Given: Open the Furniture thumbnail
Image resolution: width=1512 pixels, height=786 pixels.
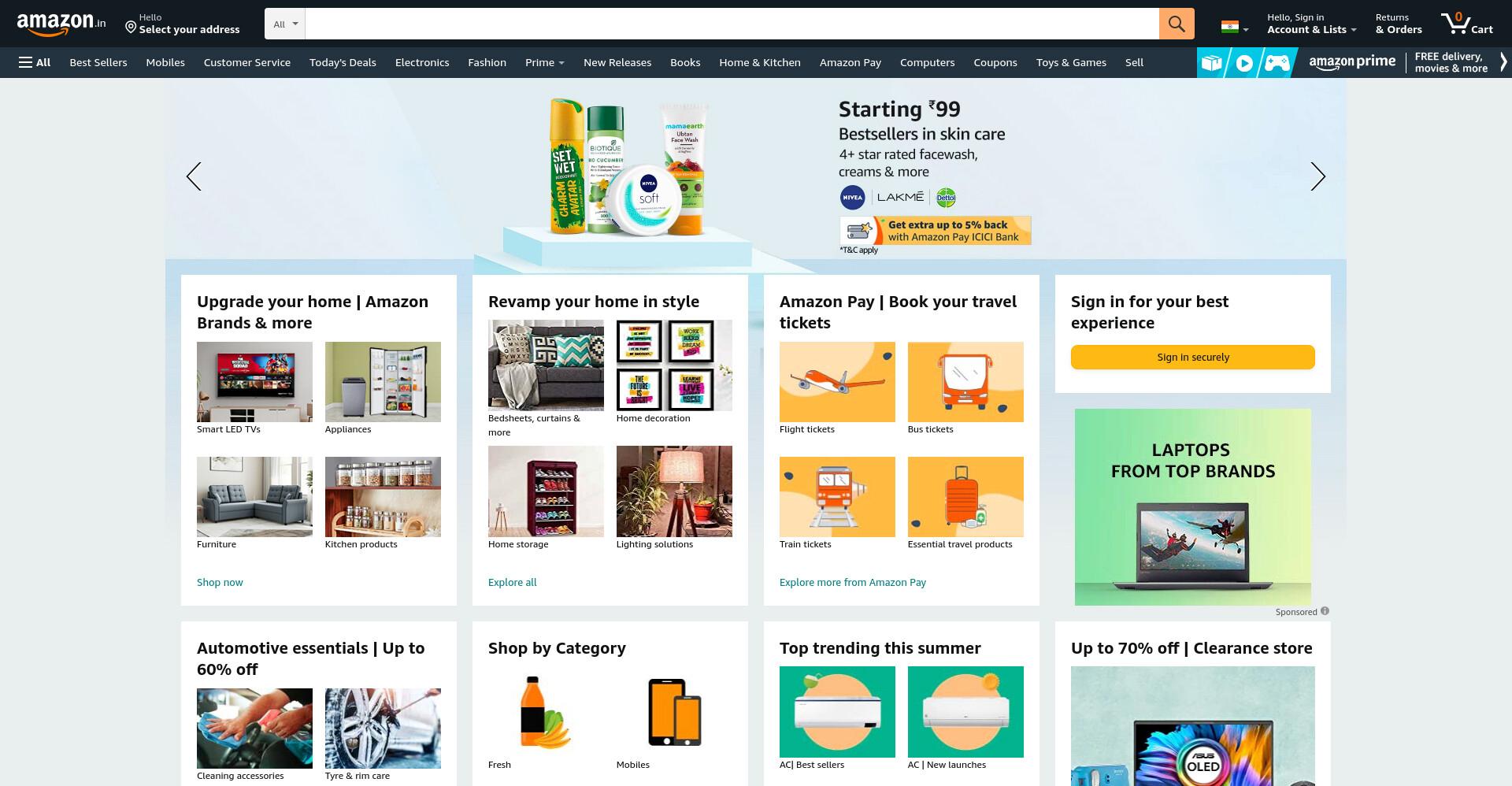Looking at the screenshot, I should tap(254, 497).
